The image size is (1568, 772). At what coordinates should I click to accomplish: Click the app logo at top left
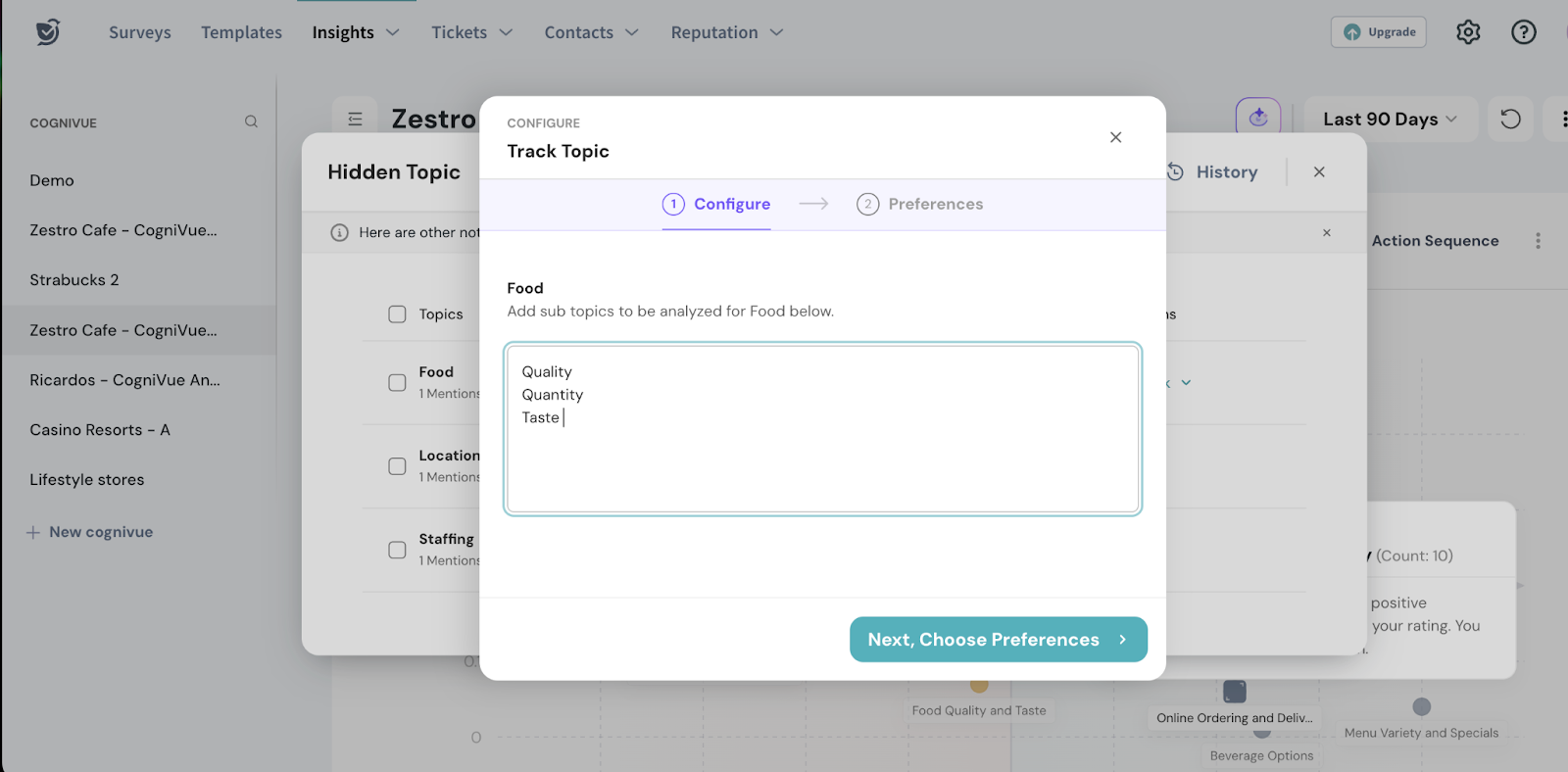pyautogui.click(x=48, y=32)
